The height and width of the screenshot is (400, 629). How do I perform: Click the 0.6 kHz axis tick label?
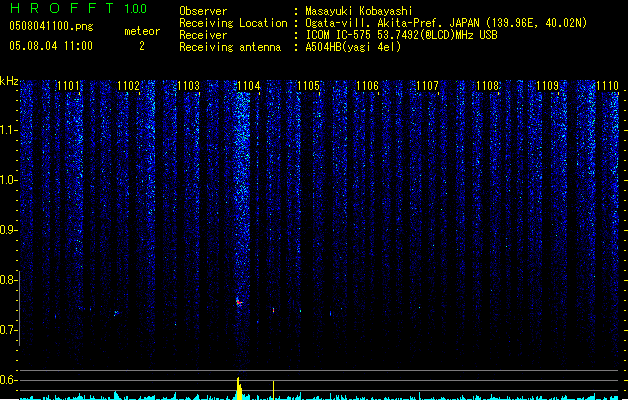pos(8,380)
